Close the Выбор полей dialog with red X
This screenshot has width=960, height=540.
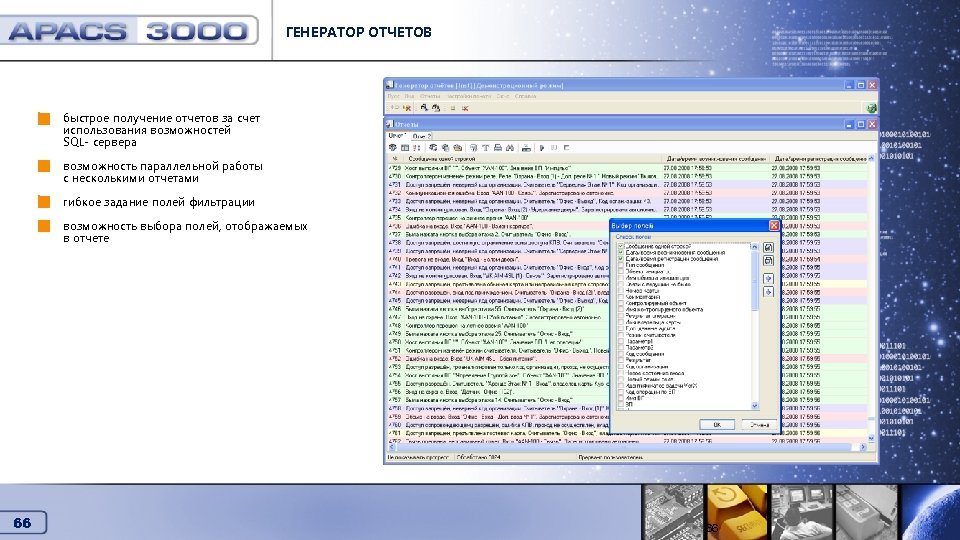pyautogui.click(x=773, y=226)
